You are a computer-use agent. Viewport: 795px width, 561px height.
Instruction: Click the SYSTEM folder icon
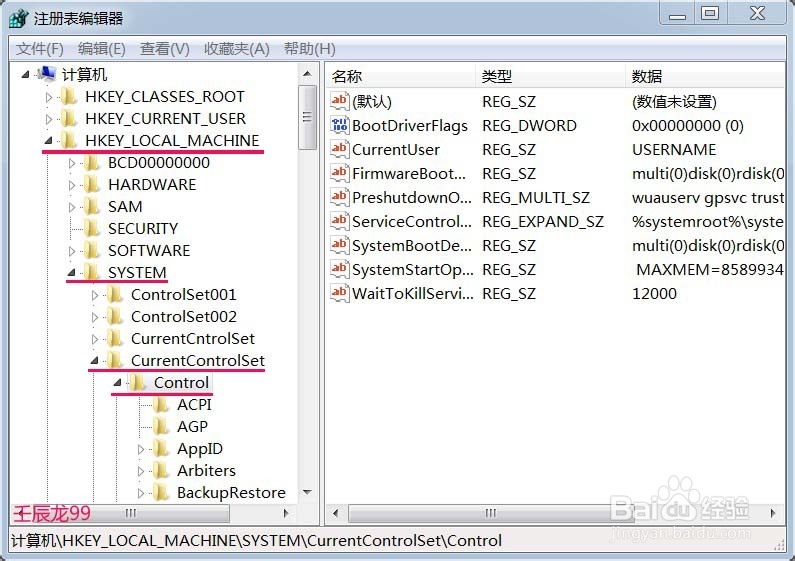[92, 272]
